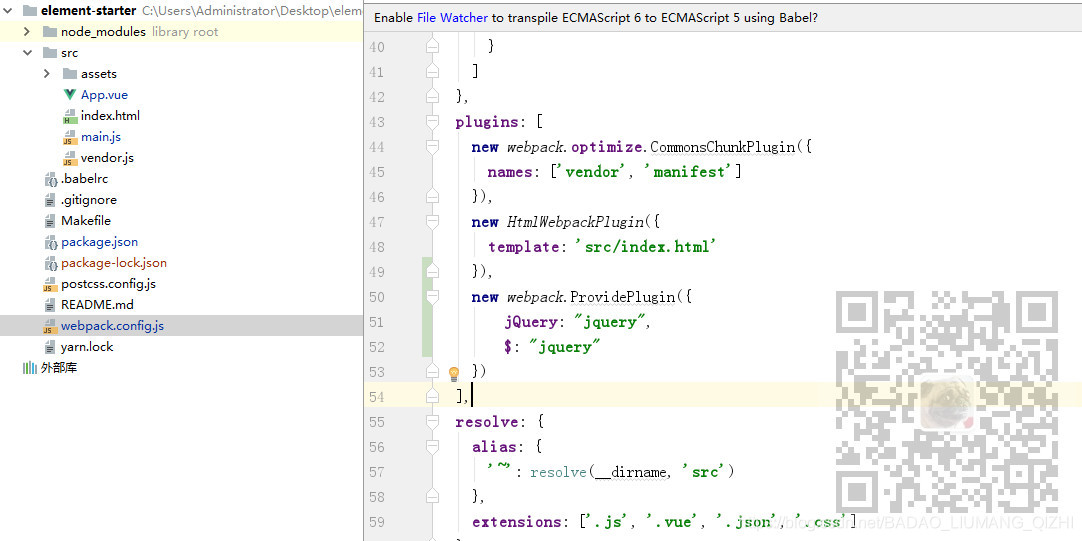
Task: Click the yarn.lock file icon
Action: (x=50, y=347)
